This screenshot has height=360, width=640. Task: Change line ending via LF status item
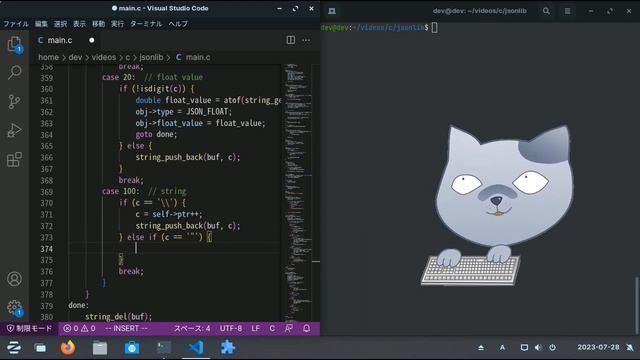click(256, 329)
